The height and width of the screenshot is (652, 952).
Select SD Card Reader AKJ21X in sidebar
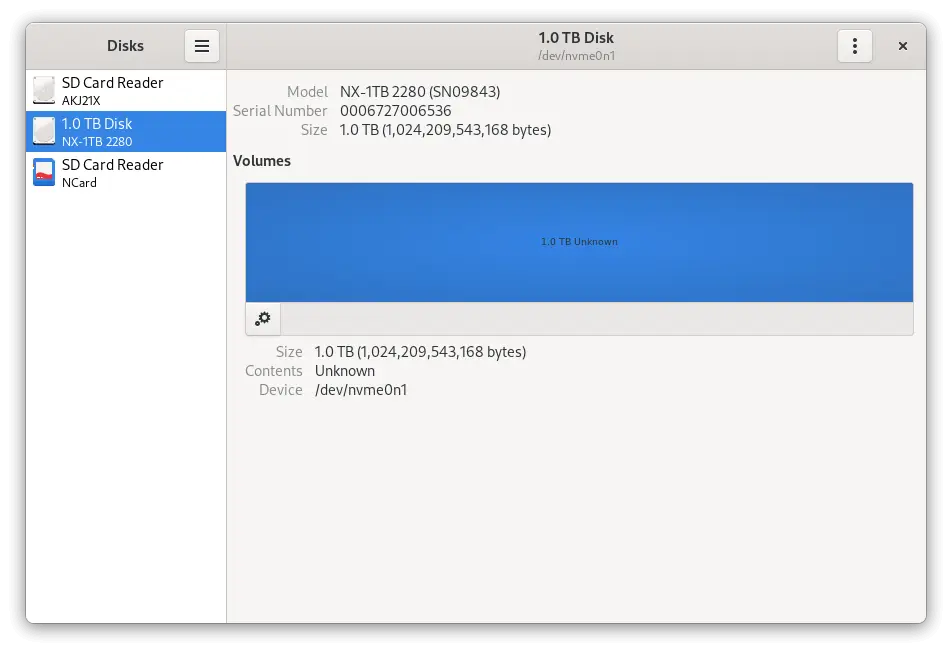126,90
